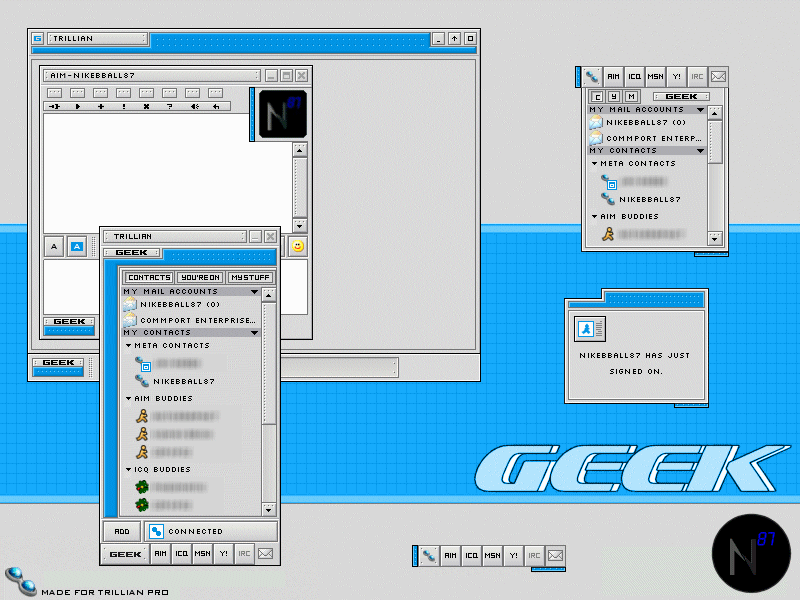Toggle MSN connection in Trillian contact list window
This screenshot has width=800, height=600.
point(203,554)
